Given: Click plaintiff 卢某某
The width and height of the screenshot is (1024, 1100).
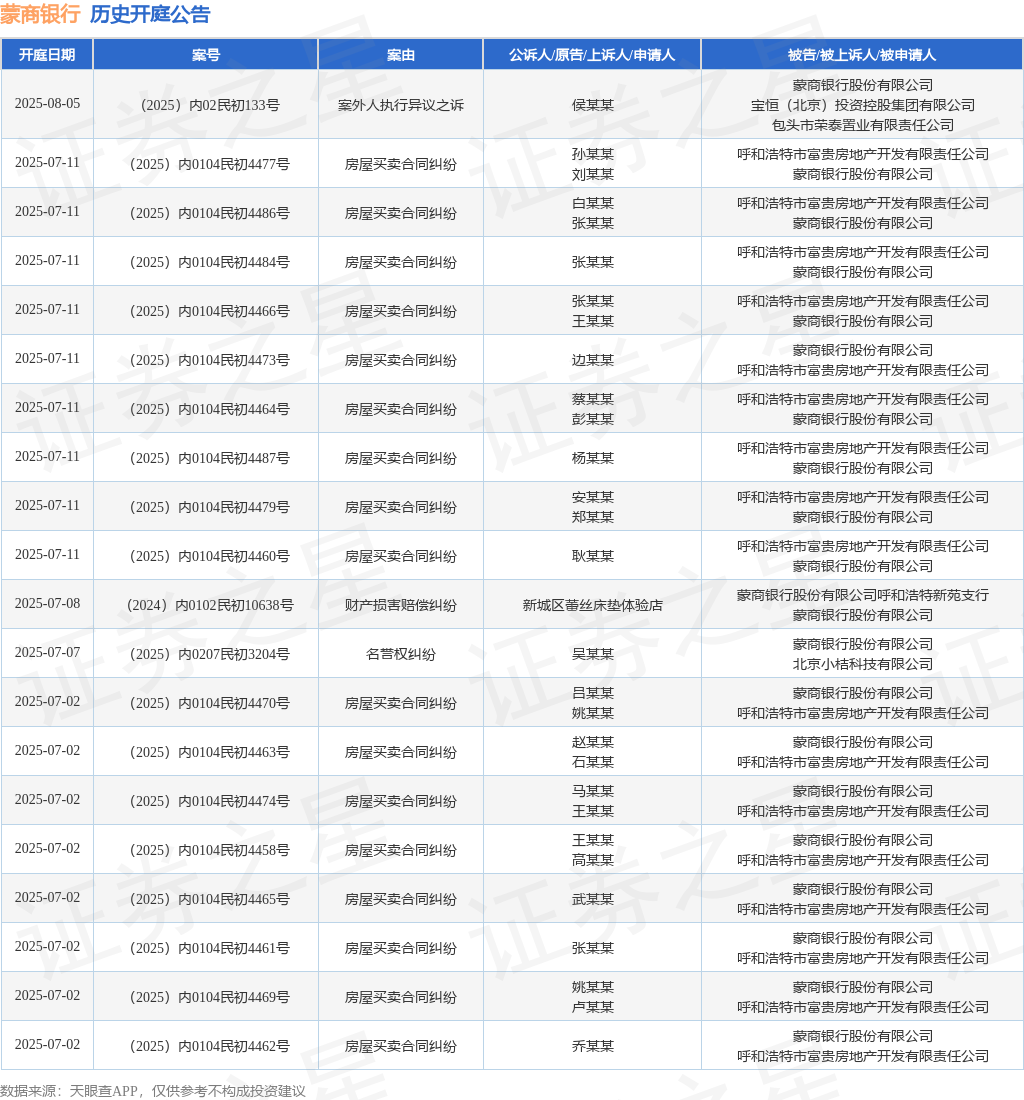Looking at the screenshot, I should [593, 1008].
